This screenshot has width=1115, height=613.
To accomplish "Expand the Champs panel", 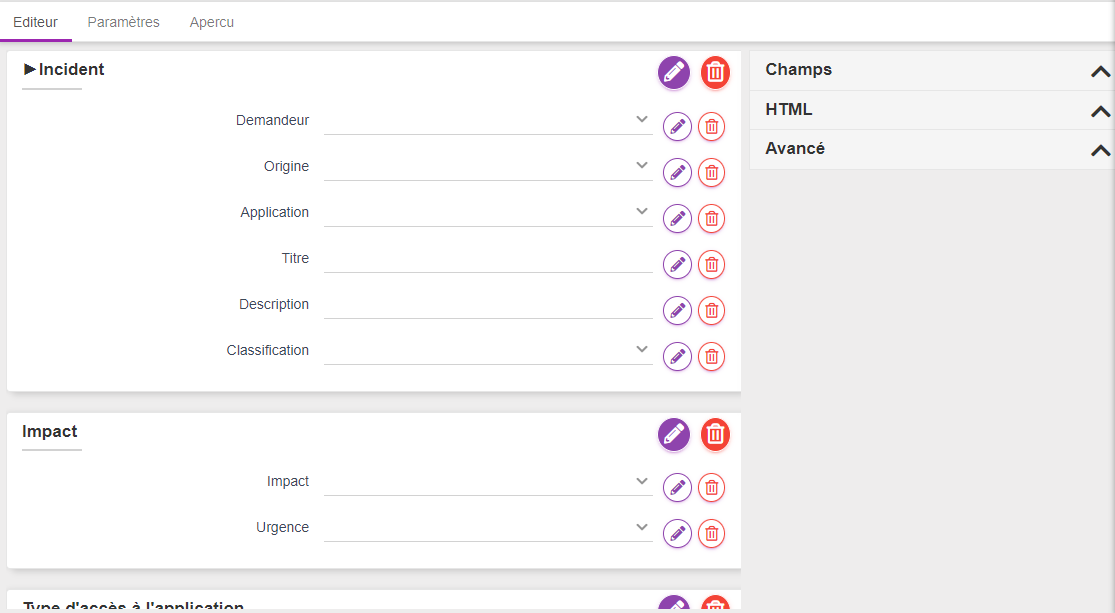I will click(x=1100, y=71).
